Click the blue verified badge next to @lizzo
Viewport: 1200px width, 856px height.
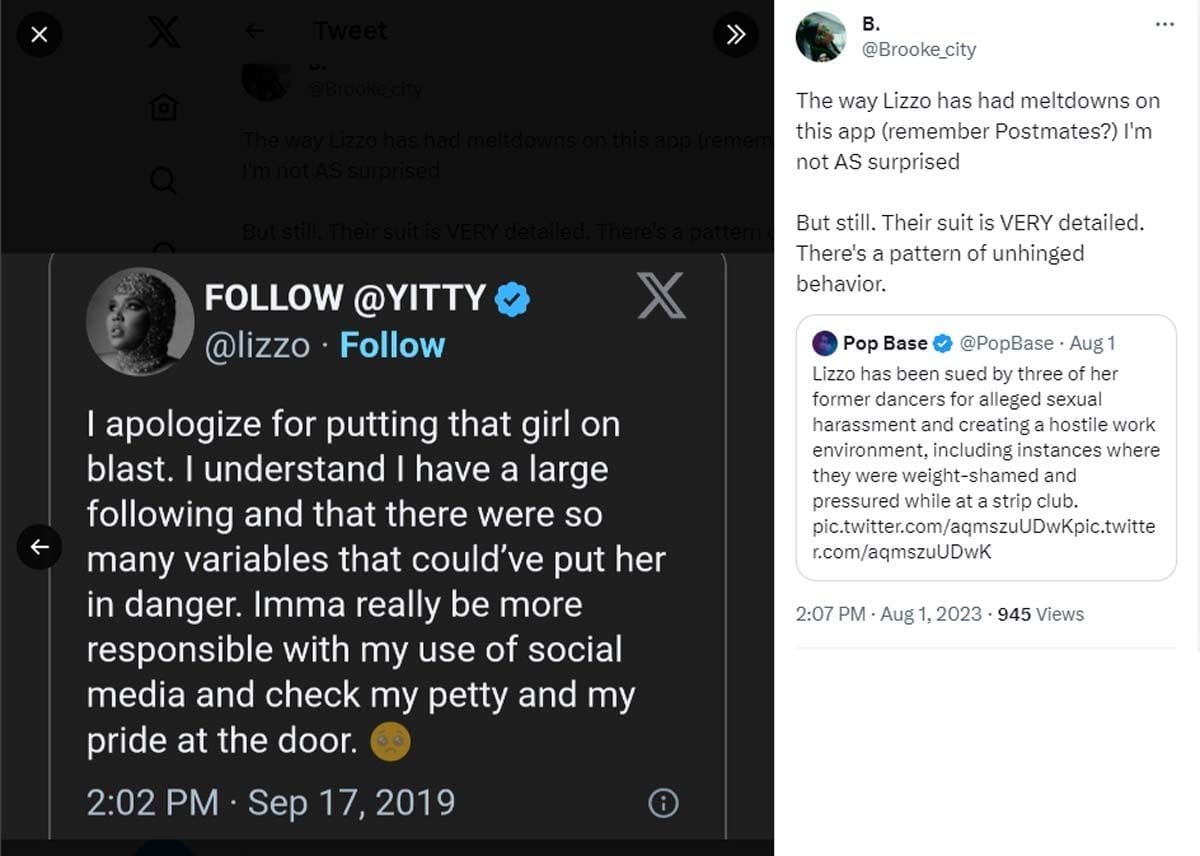(511, 297)
